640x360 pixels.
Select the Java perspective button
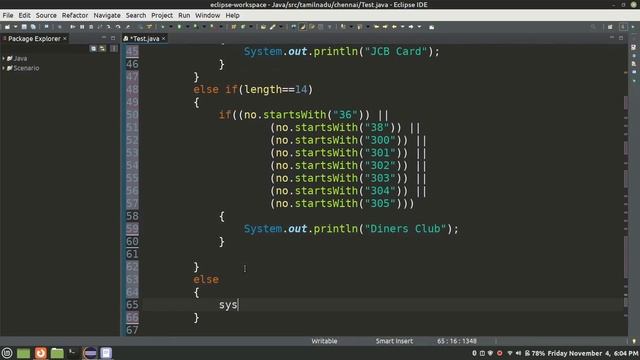(623, 27)
